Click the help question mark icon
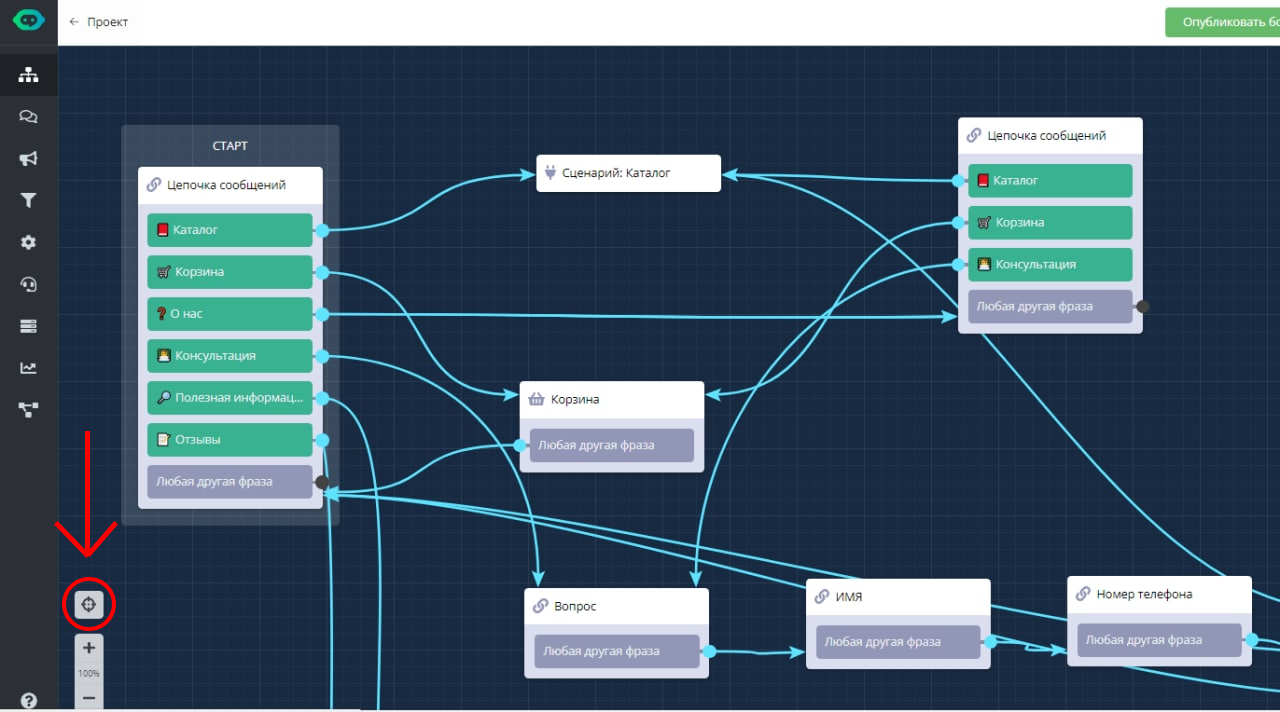Image resolution: width=1280 pixels, height=712 pixels. [28, 700]
